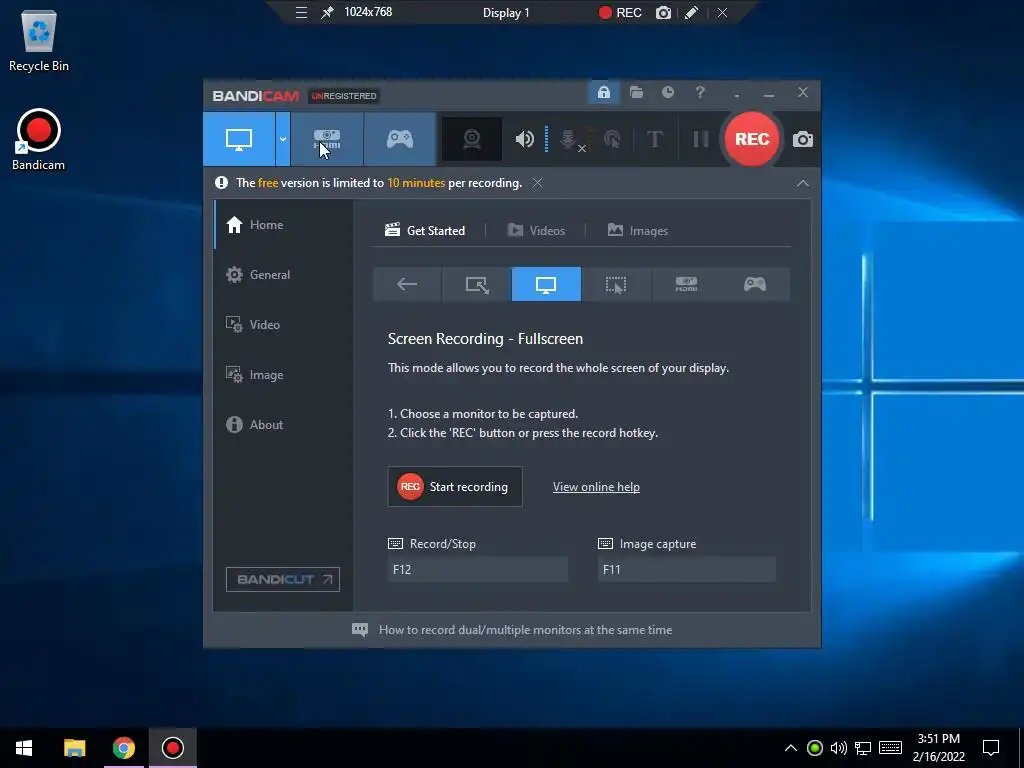Open the output folder icon

[x=636, y=93]
